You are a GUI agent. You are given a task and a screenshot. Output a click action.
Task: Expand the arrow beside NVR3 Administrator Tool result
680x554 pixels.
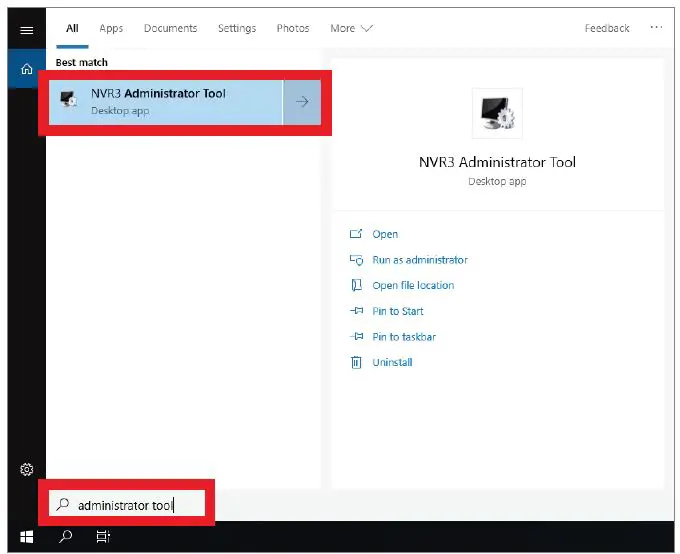(302, 102)
